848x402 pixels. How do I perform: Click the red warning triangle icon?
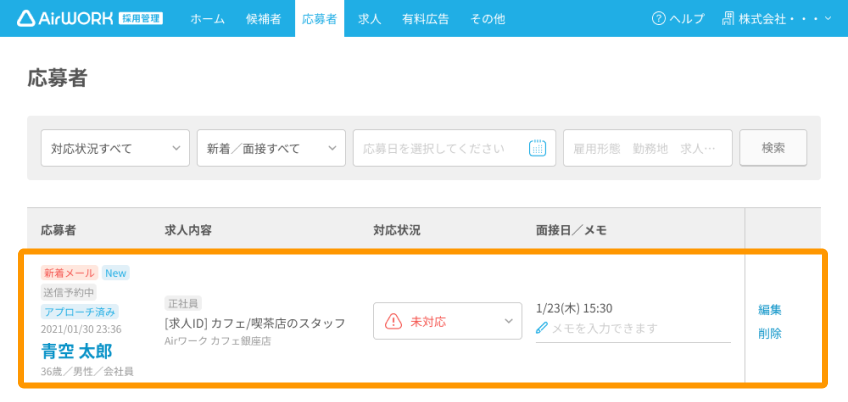pos(393,321)
